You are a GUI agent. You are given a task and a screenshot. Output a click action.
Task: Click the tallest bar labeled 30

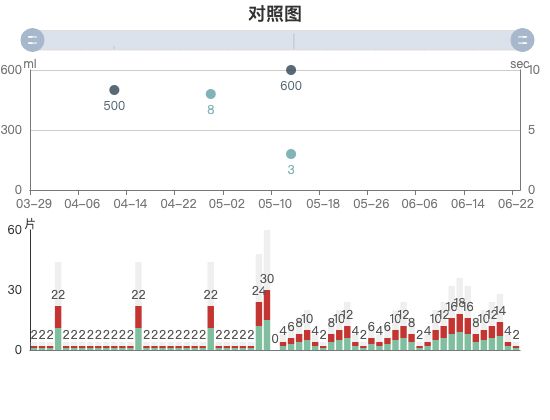267,320
